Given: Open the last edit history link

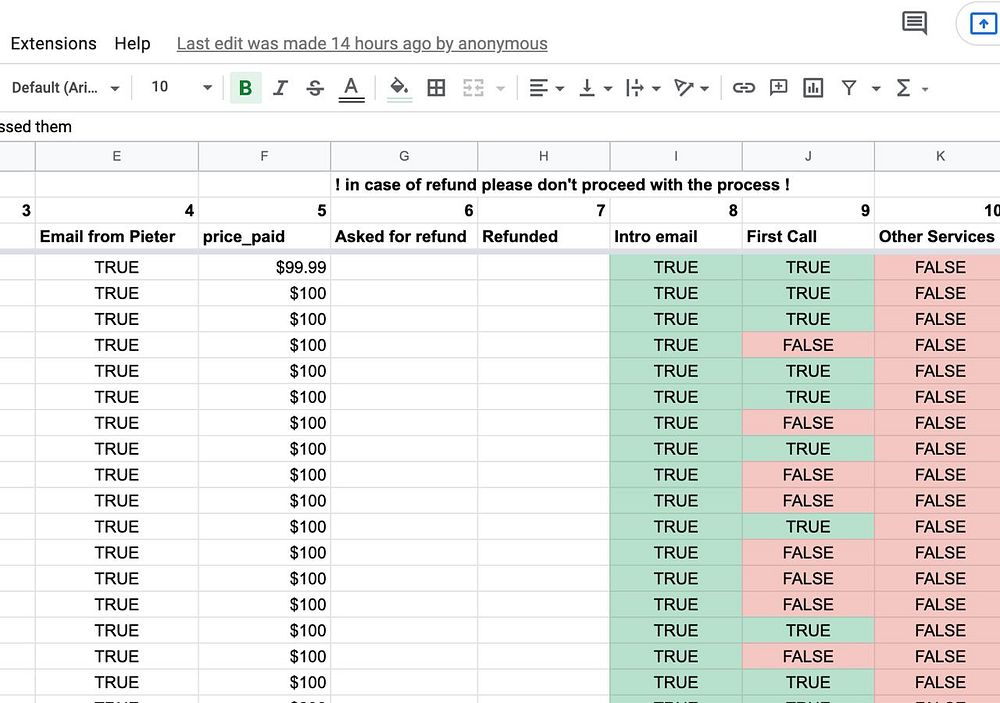Looking at the screenshot, I should click(362, 43).
